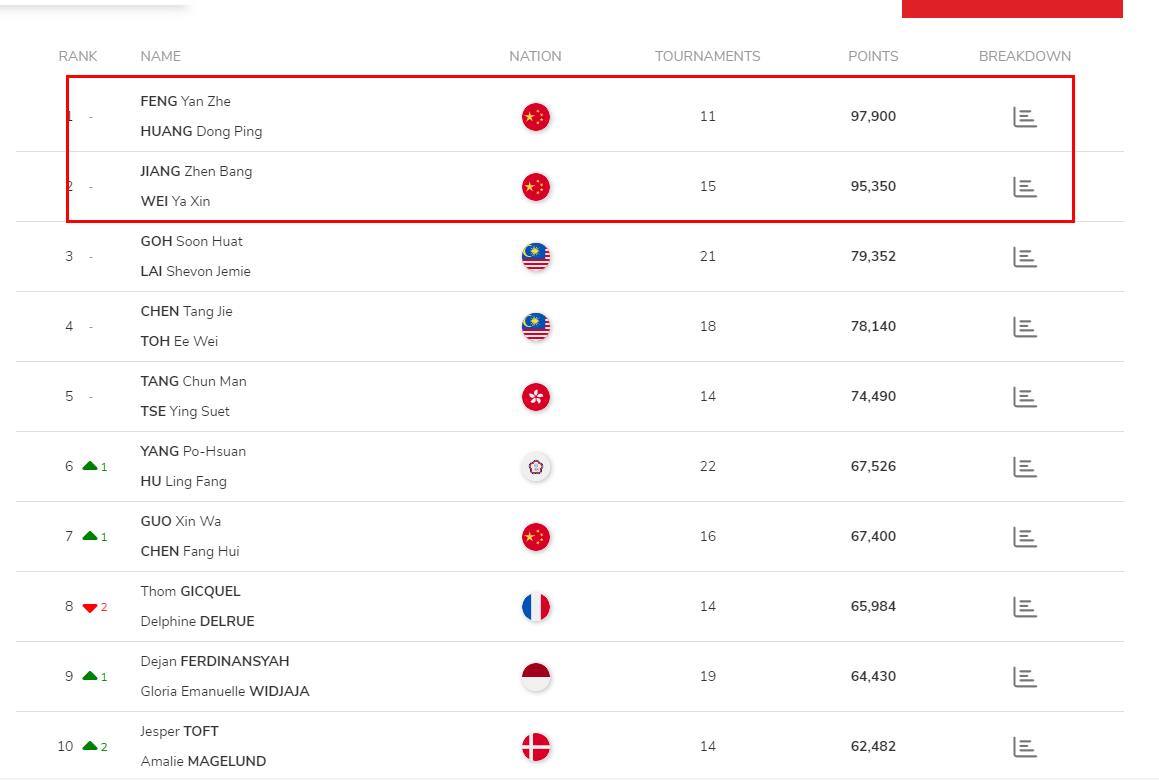Open breakdown icon for JIANG Zhen Bang pair
Viewport: 1159px width, 780px height.
1024,187
